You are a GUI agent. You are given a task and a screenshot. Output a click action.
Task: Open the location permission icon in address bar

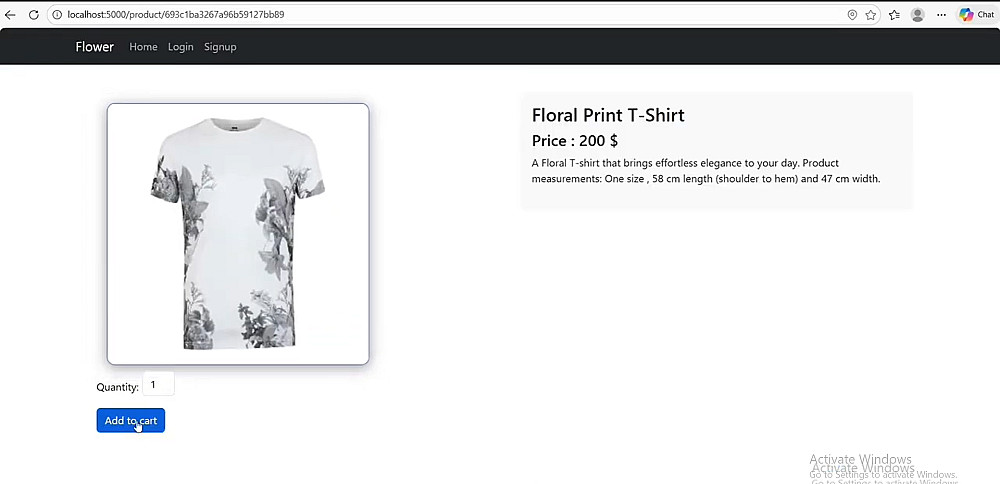point(852,15)
